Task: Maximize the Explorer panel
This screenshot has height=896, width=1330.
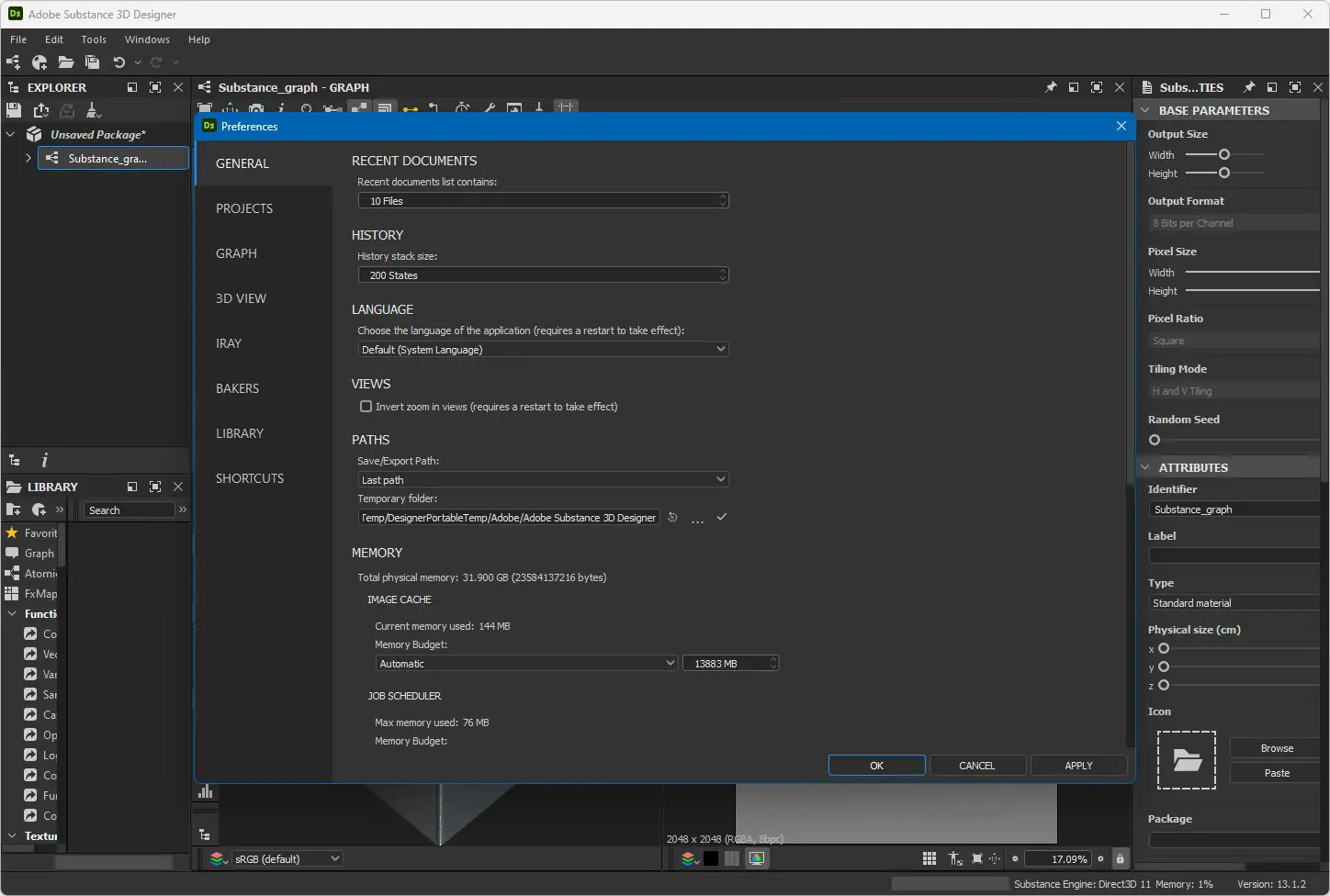Action: click(x=155, y=87)
